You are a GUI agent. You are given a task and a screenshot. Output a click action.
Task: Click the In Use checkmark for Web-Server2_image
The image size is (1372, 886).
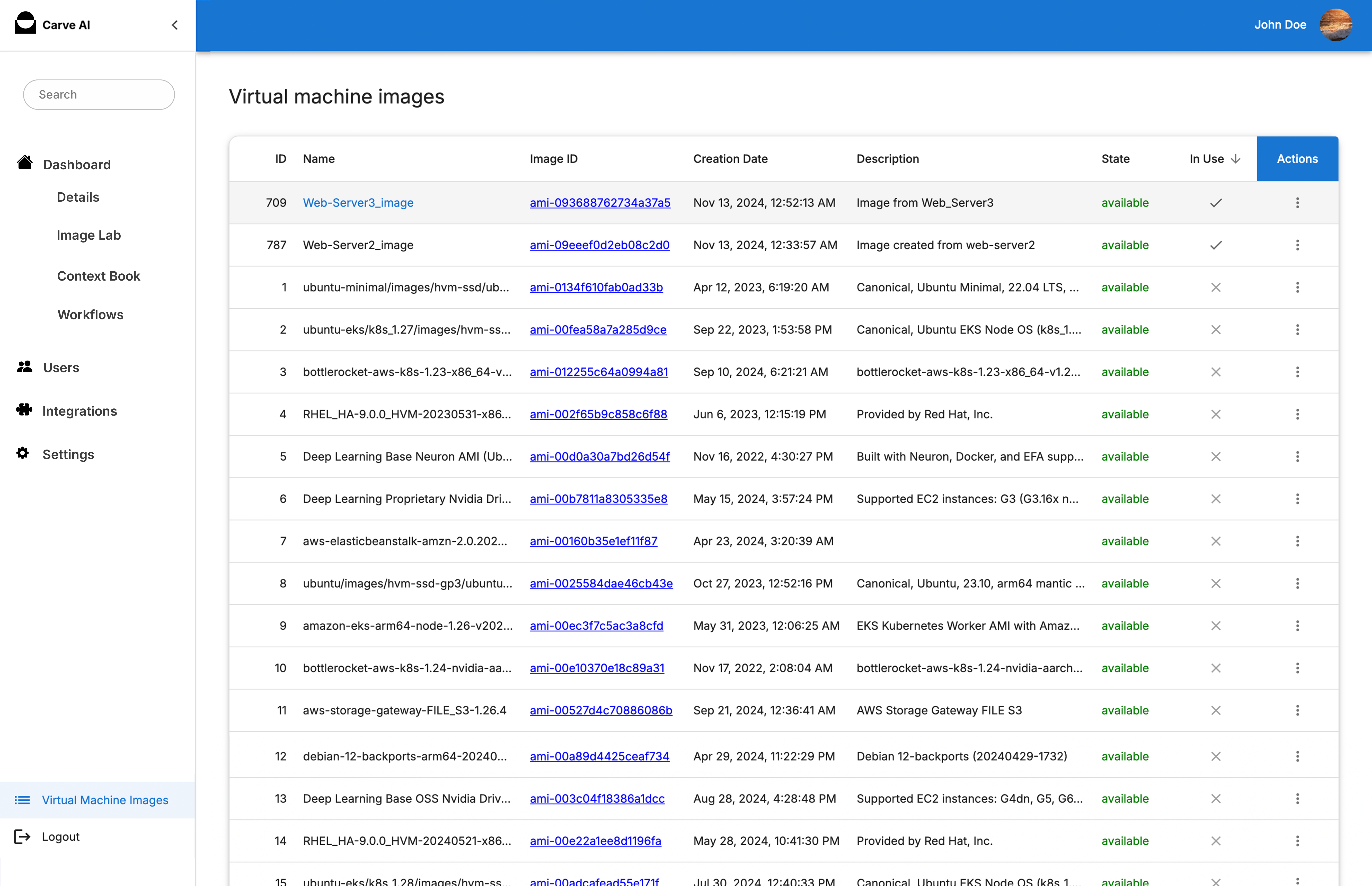[1216, 245]
